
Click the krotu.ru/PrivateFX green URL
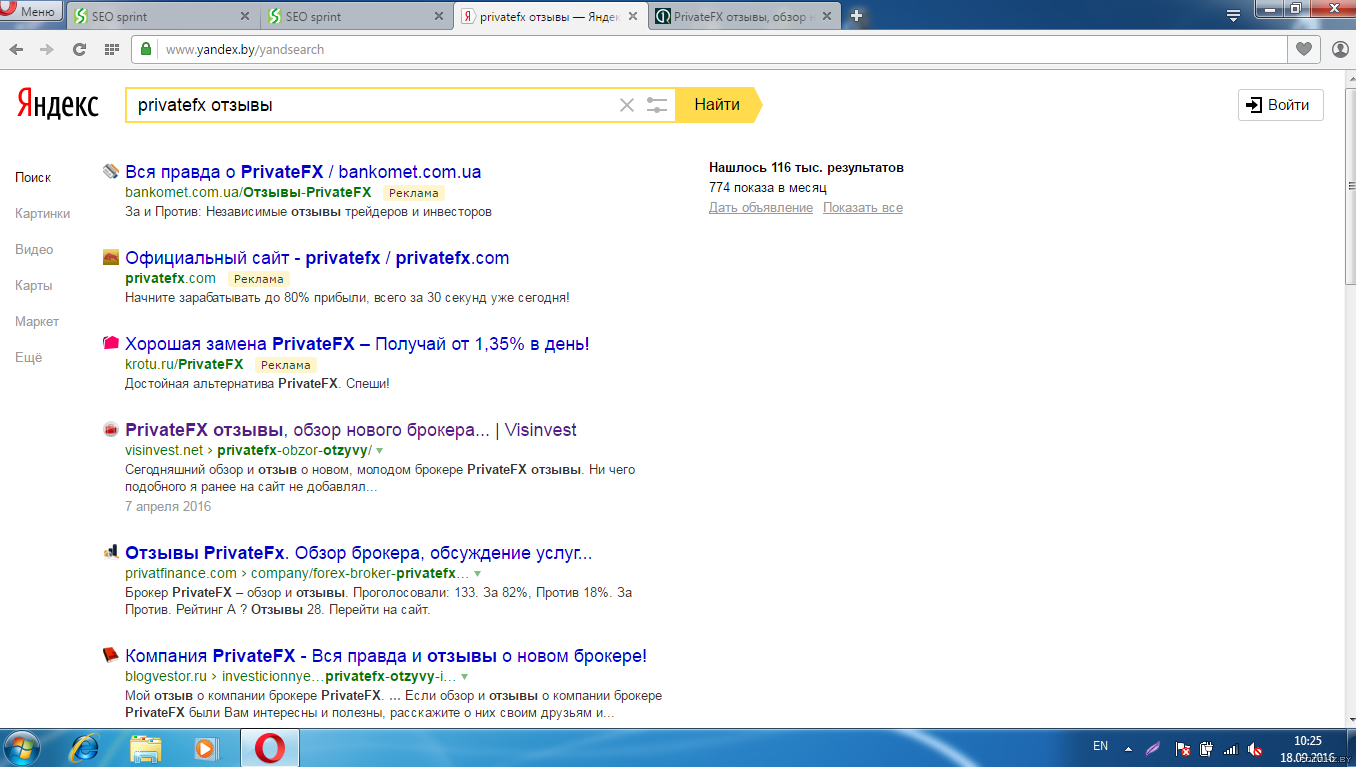[184, 364]
